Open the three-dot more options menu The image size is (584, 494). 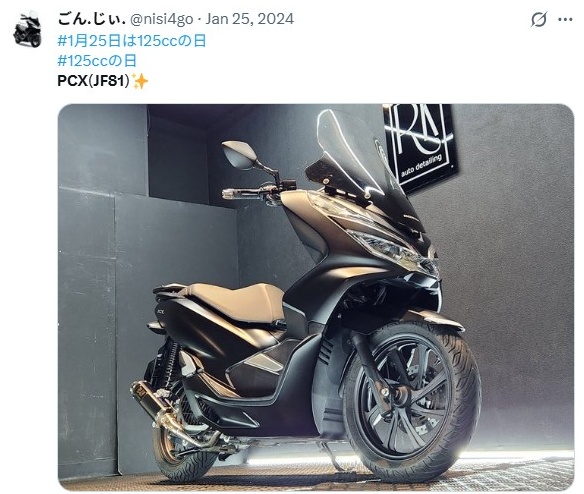tap(565, 19)
